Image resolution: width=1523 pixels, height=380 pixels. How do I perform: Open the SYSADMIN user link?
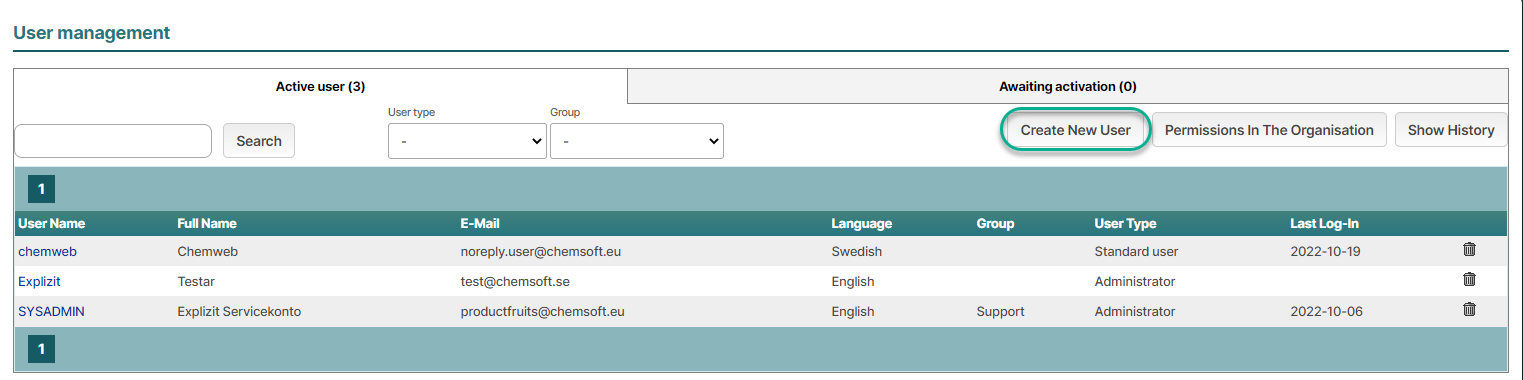coord(51,311)
